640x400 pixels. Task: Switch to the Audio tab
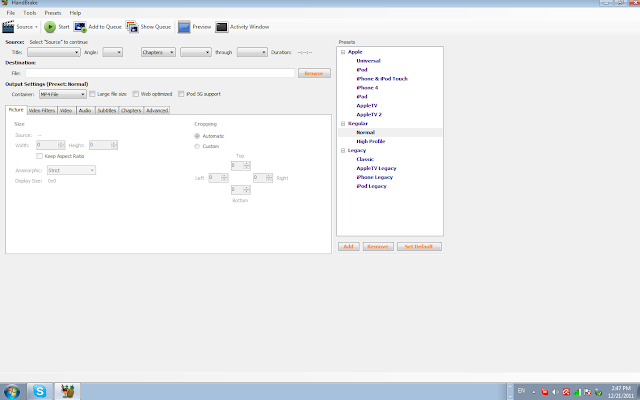point(85,111)
